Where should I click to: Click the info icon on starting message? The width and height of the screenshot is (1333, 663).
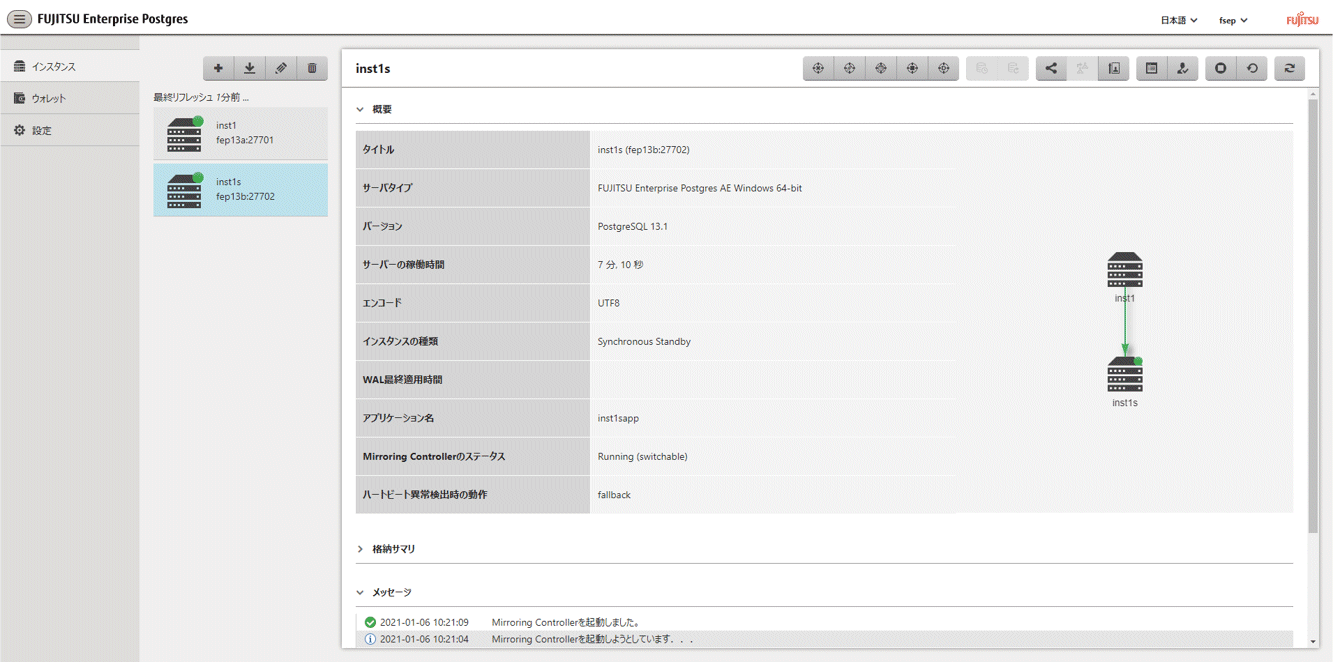[x=370, y=639]
